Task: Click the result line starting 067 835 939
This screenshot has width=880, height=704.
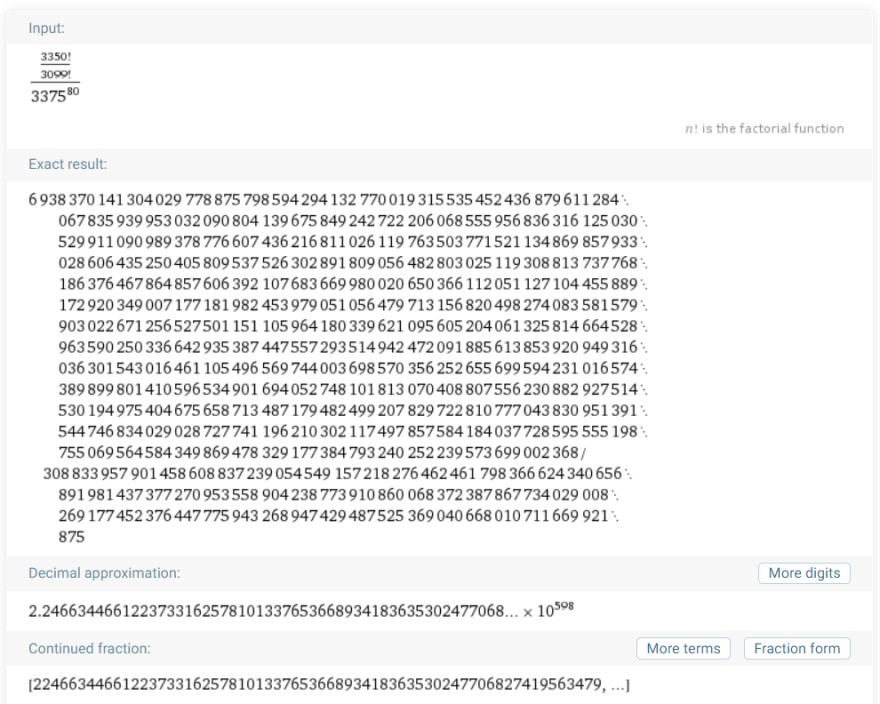Action: pos(352,221)
